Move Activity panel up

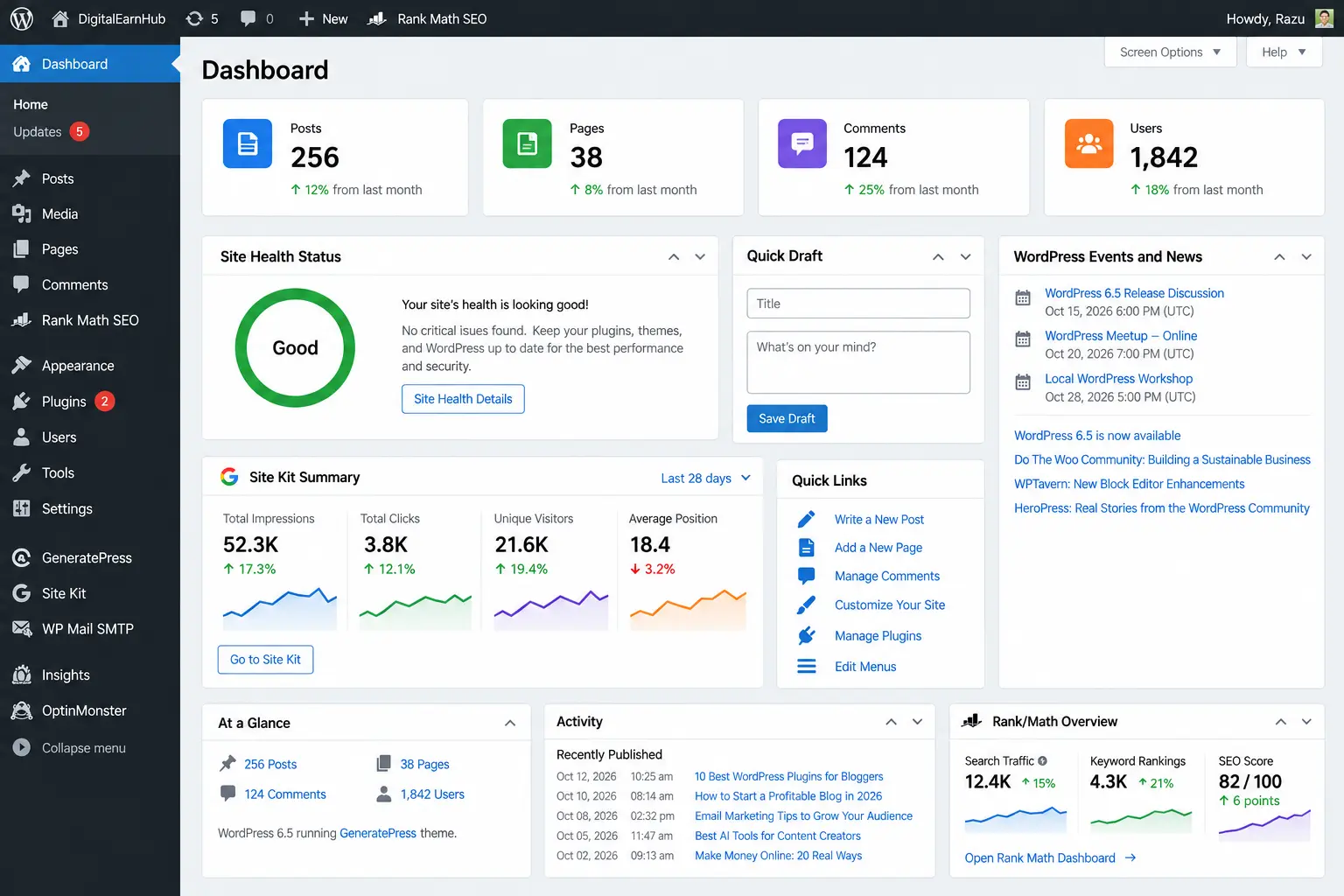coord(891,722)
